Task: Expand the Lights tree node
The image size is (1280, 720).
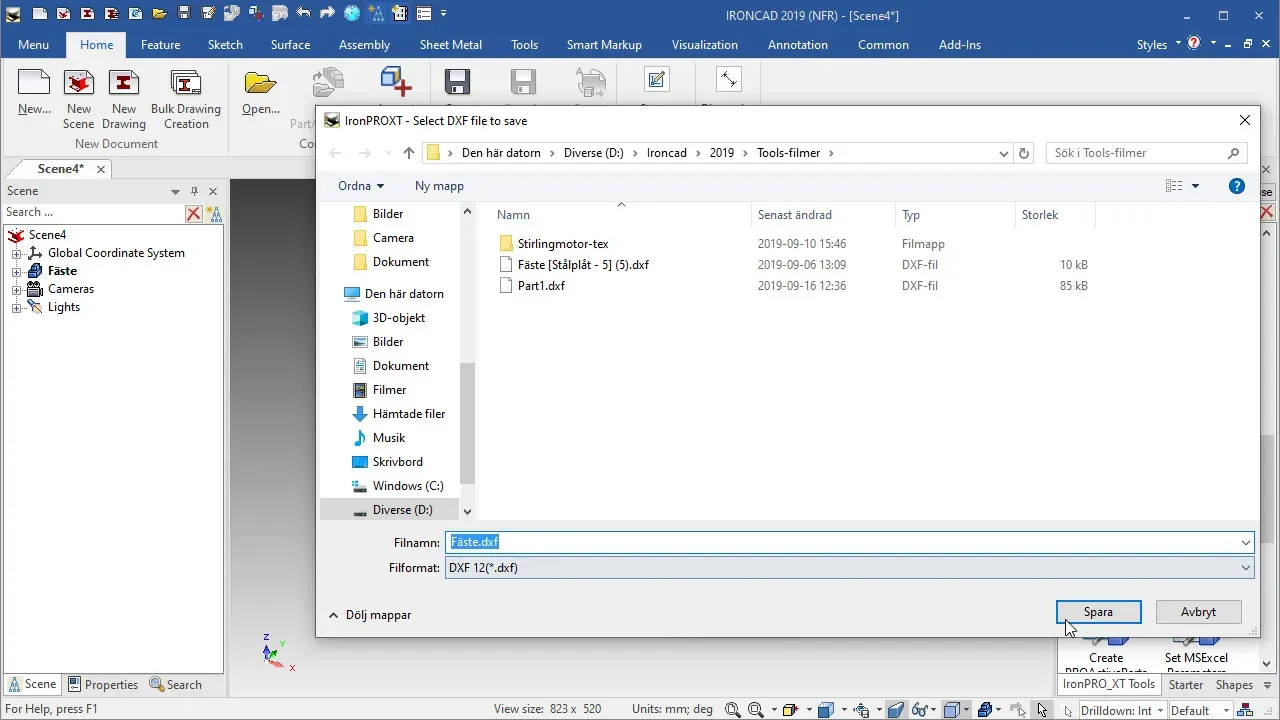Action: click(16, 308)
